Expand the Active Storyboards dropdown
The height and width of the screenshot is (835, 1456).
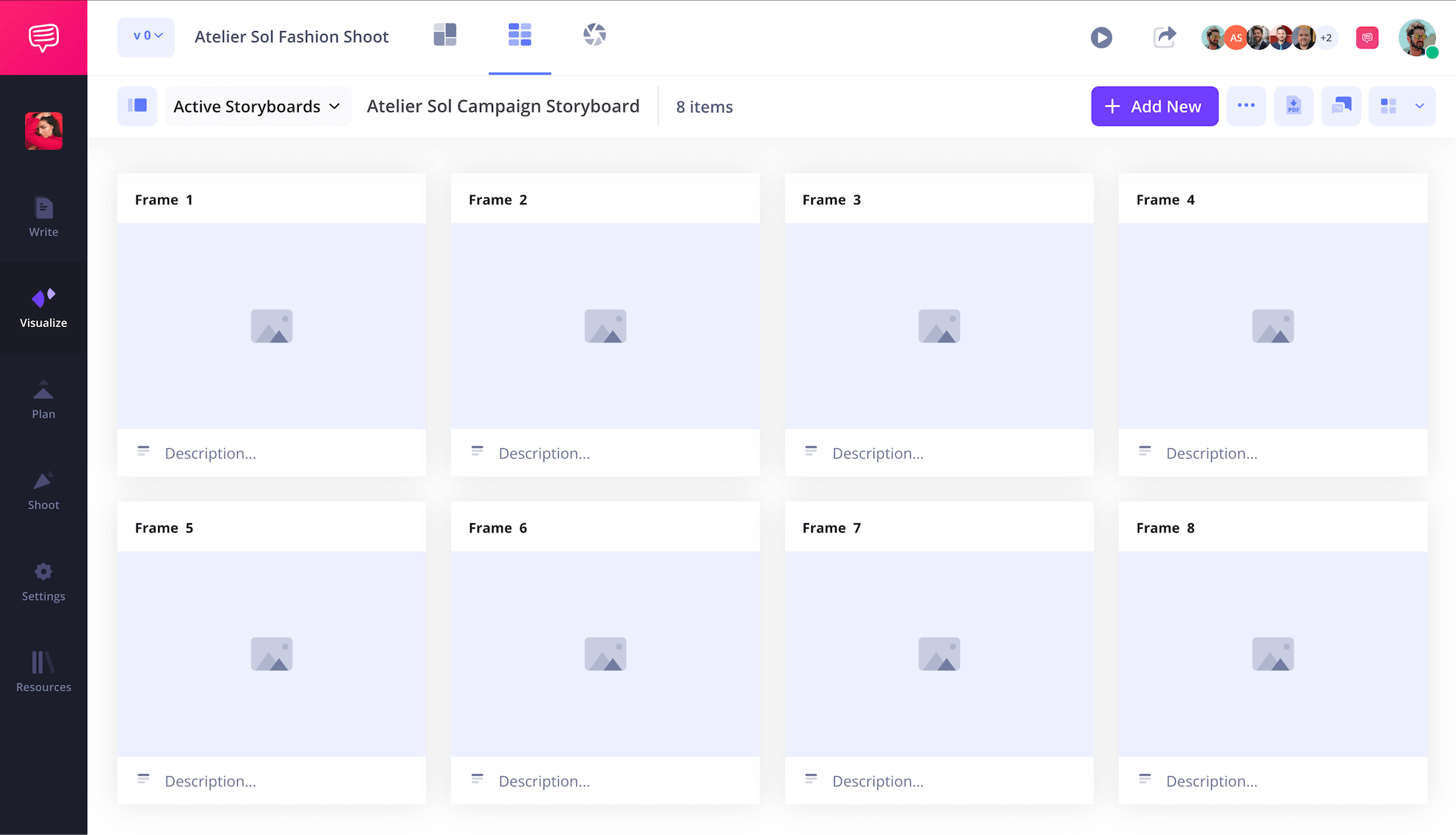pos(257,107)
